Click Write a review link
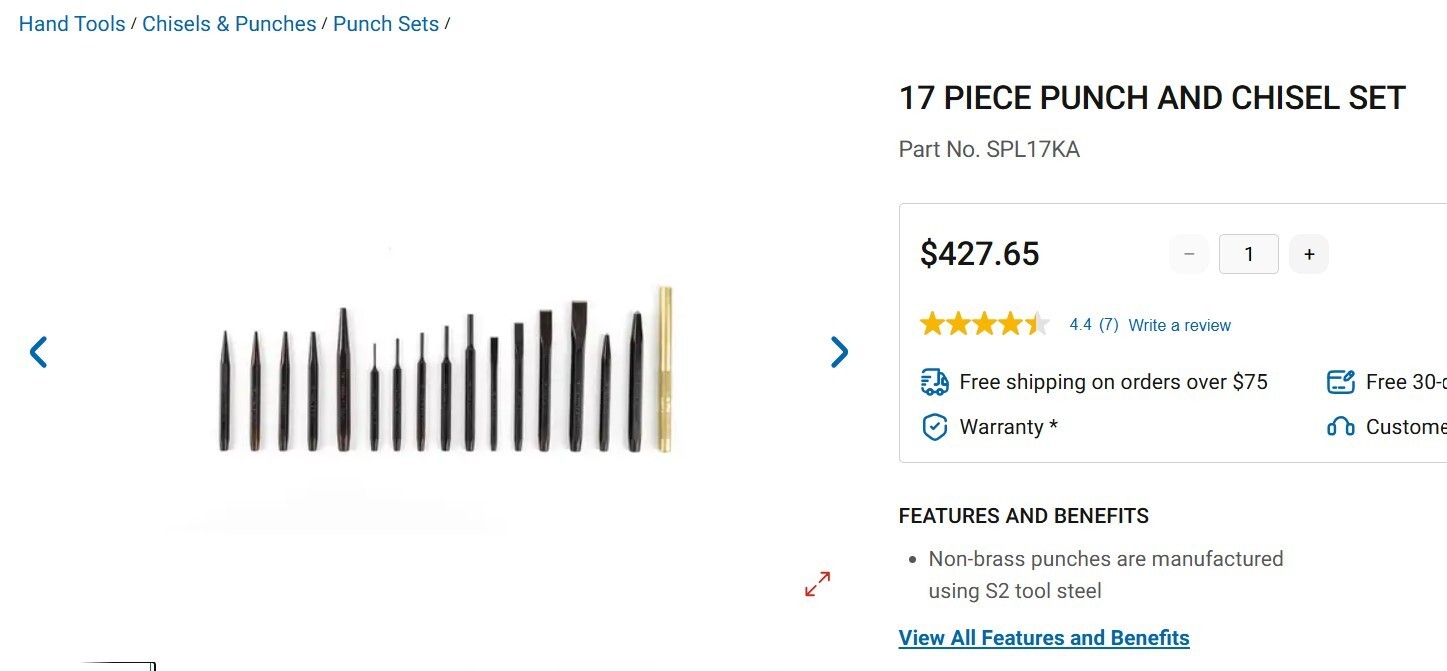Viewport: 1447px width, 671px height. pyautogui.click(x=1180, y=325)
